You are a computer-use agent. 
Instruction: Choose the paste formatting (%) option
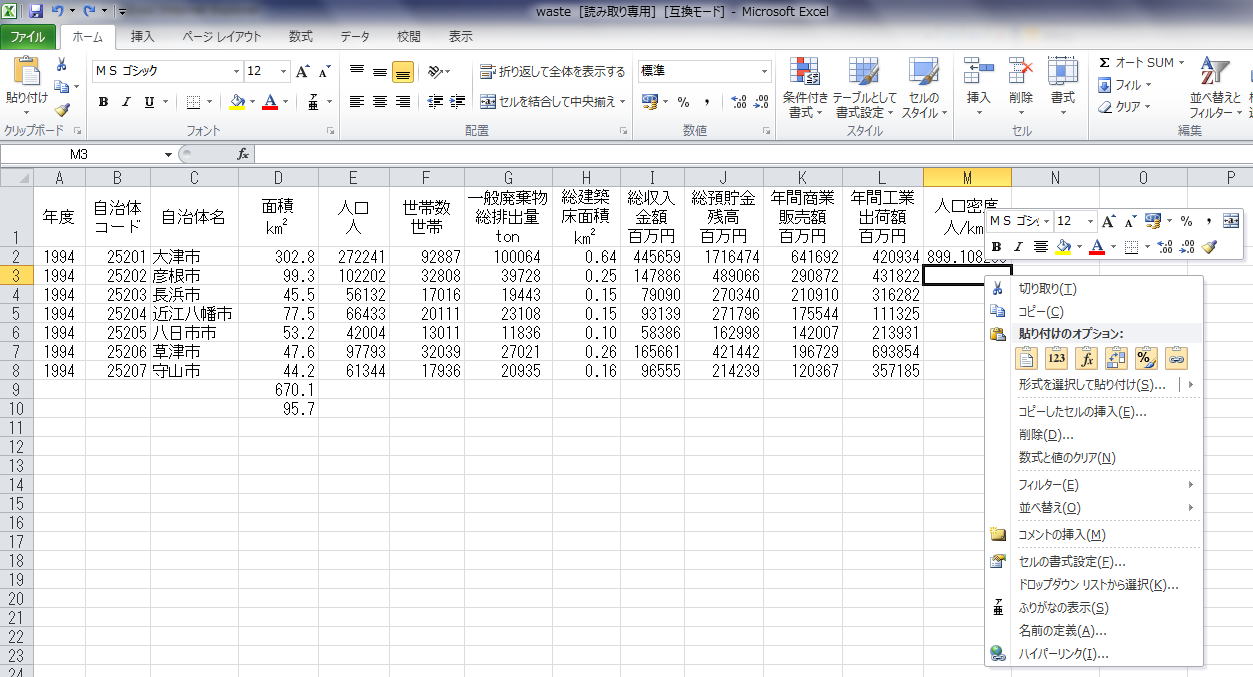(1147, 358)
